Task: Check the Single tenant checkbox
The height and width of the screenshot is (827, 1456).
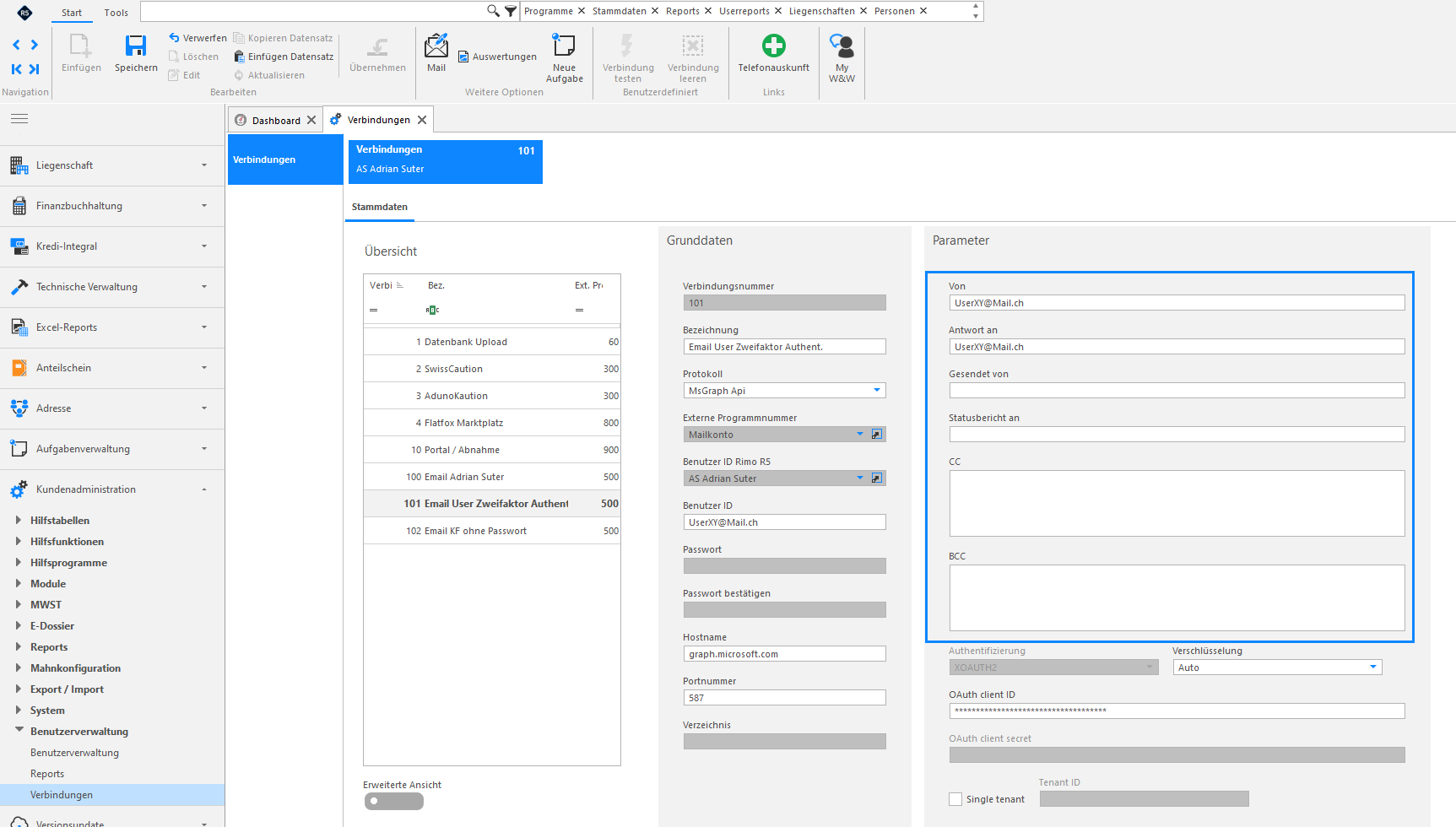Action: (x=955, y=799)
